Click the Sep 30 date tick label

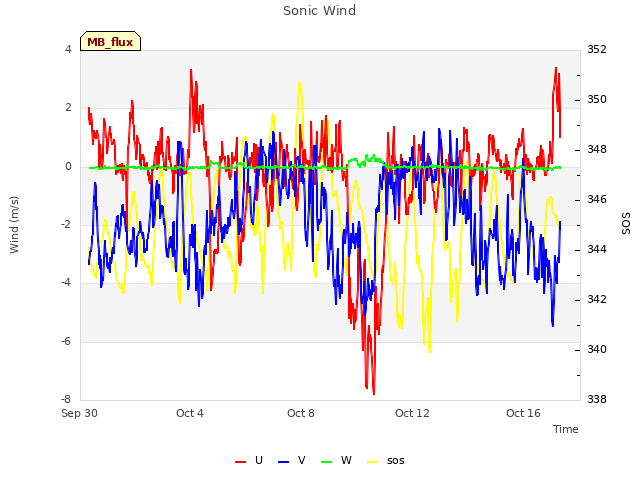coord(79,413)
